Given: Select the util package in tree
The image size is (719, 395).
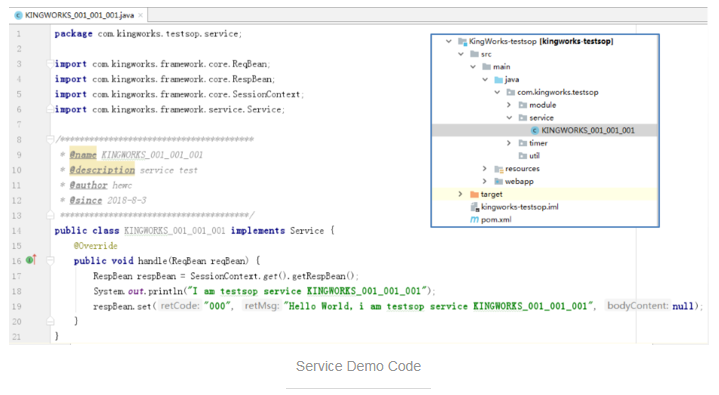Looking at the screenshot, I should tap(534, 156).
